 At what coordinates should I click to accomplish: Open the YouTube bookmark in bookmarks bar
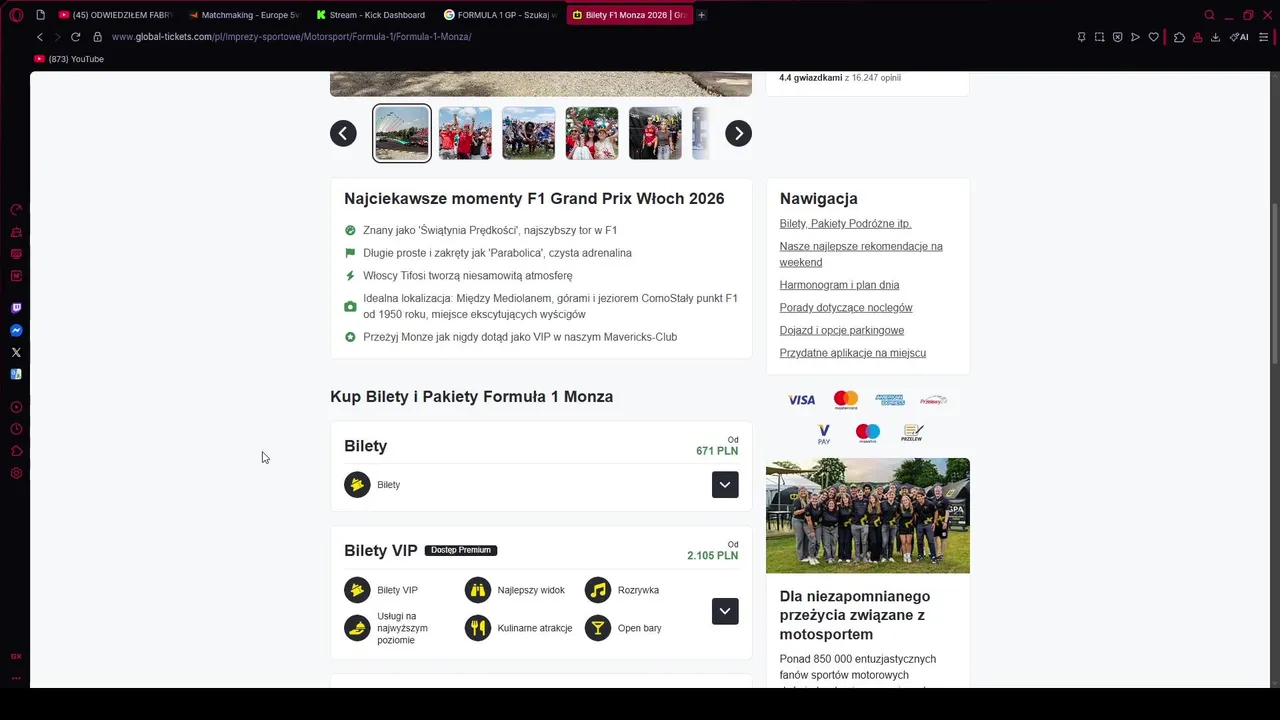[x=69, y=59]
